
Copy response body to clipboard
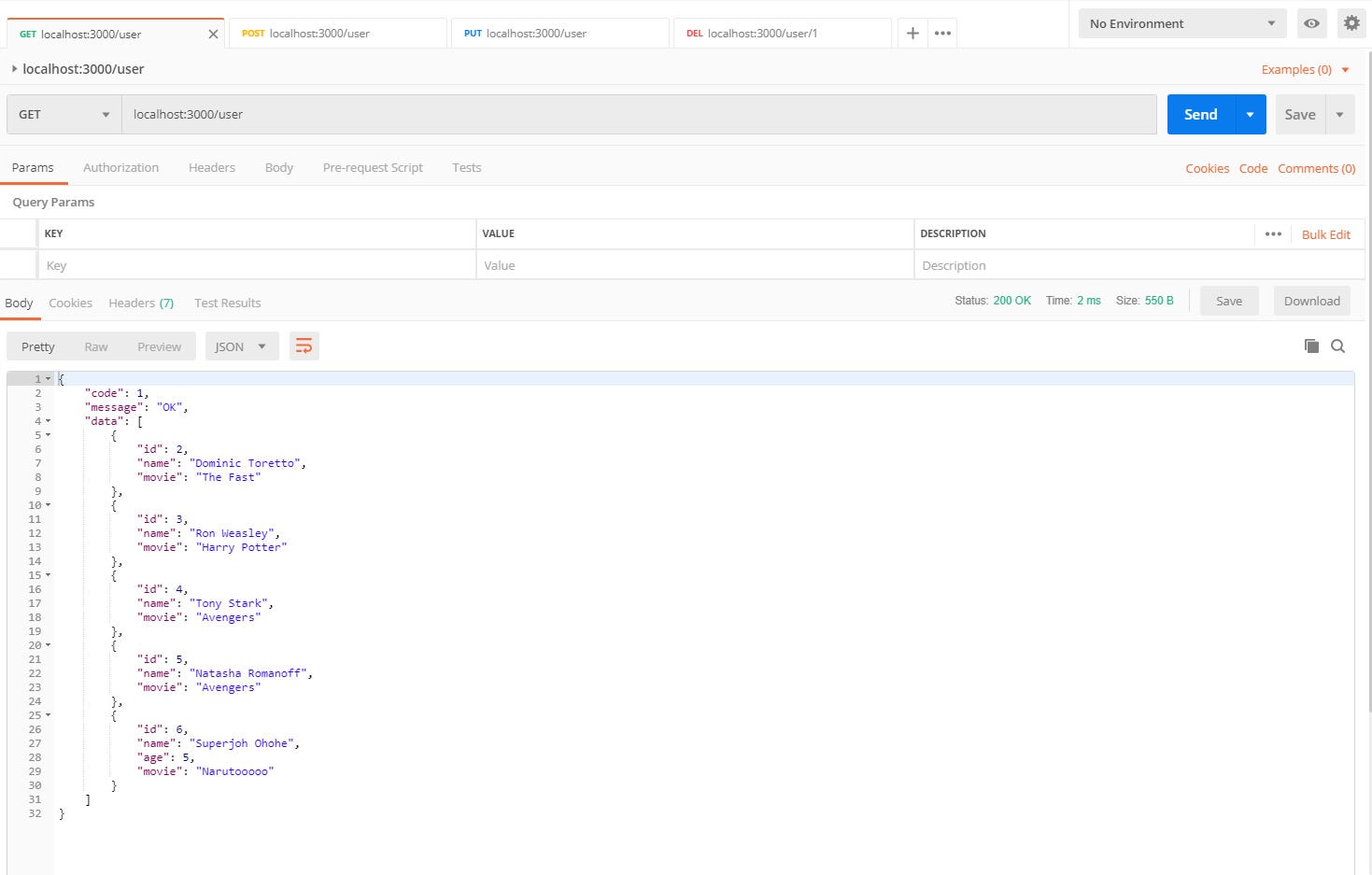[x=1311, y=346]
